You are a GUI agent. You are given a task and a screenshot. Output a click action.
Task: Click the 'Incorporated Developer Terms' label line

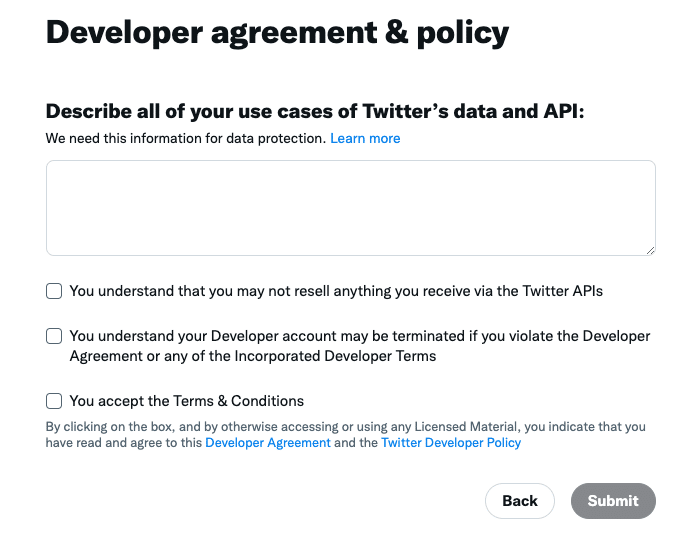(x=253, y=355)
